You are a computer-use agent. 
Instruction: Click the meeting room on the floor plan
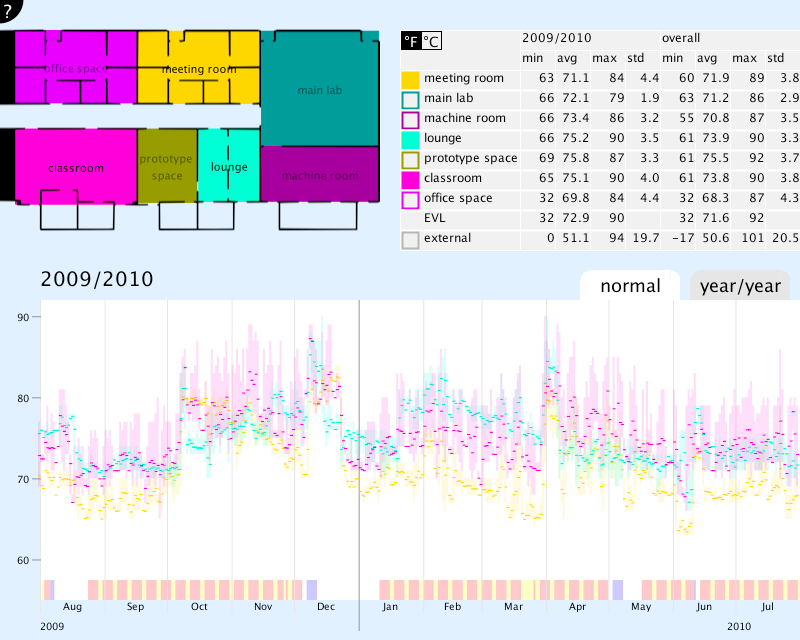coord(199,67)
